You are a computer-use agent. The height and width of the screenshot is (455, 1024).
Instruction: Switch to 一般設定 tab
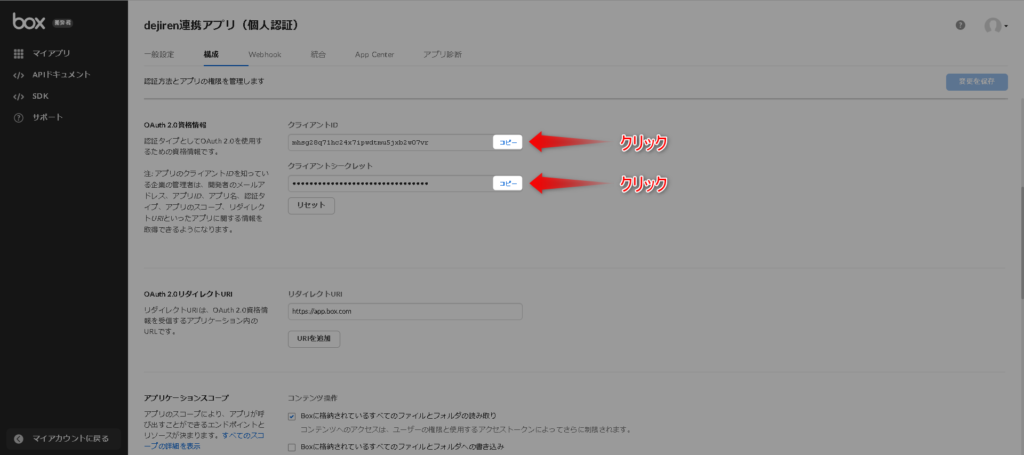159,55
